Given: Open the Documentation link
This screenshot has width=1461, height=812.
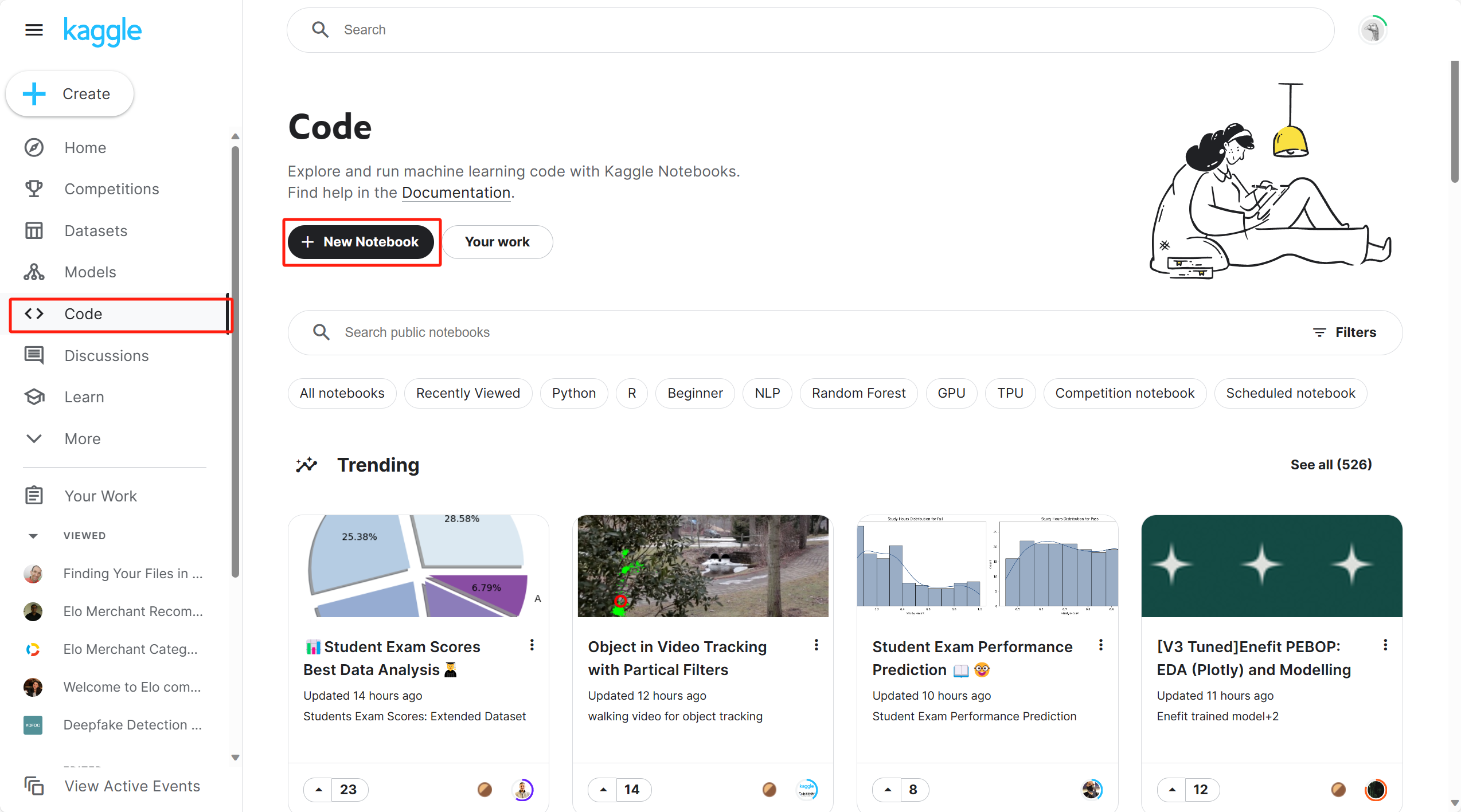Looking at the screenshot, I should [x=456, y=193].
